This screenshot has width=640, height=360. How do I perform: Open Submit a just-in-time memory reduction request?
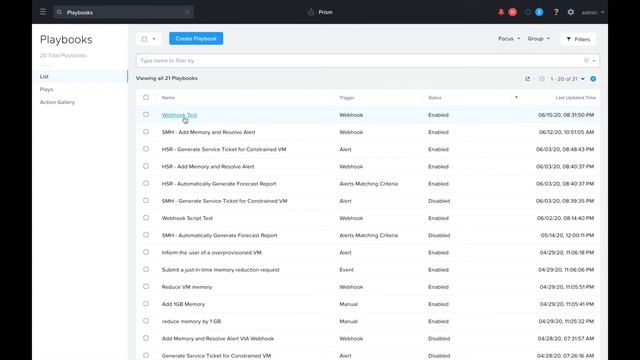pos(220,270)
